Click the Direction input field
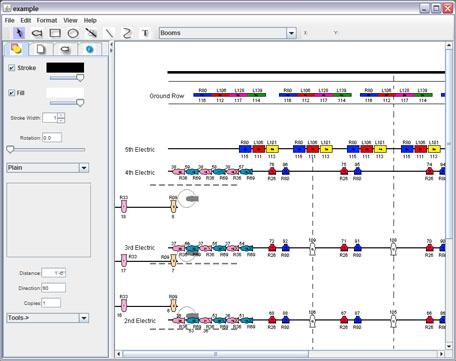 [53, 288]
